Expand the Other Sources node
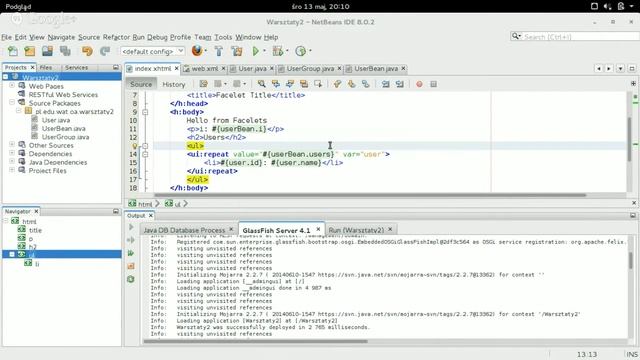 coord(12,144)
